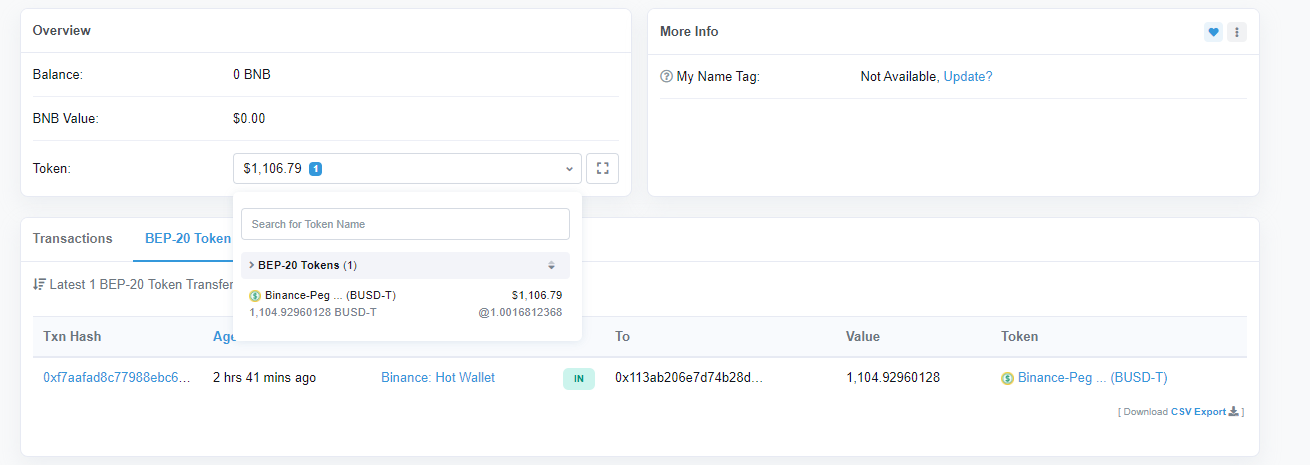Click the heart icon in More Info
The height and width of the screenshot is (465, 1310).
click(x=1213, y=32)
